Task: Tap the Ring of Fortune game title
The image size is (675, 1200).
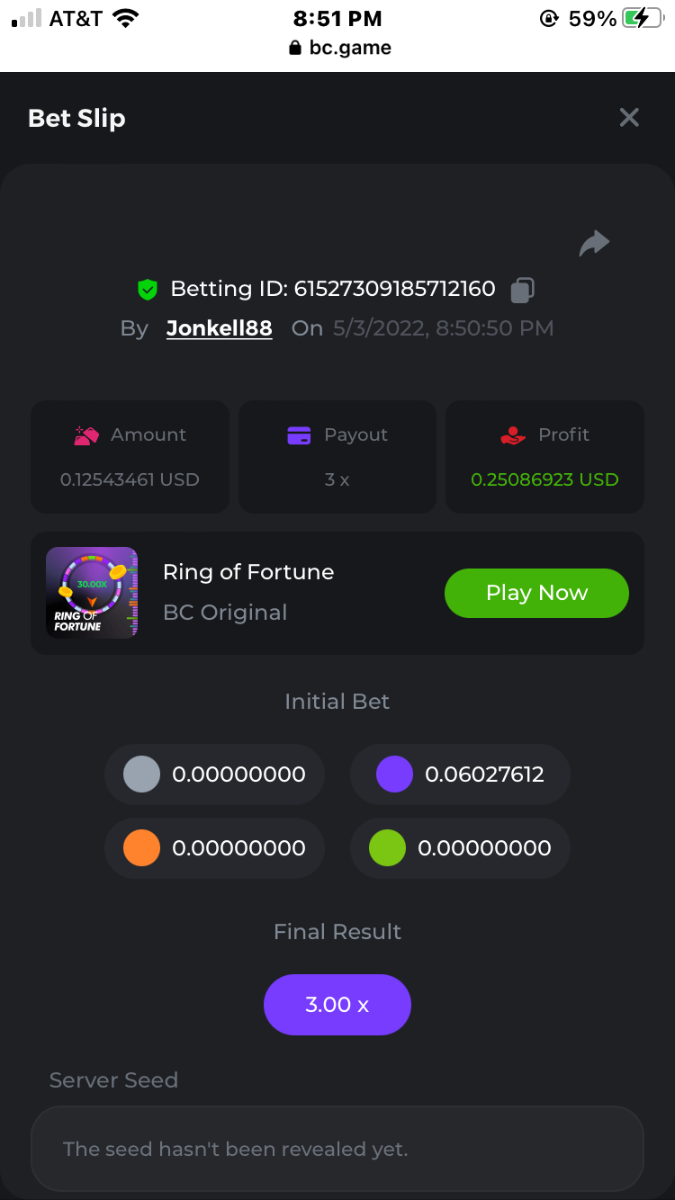Action: pos(248,572)
